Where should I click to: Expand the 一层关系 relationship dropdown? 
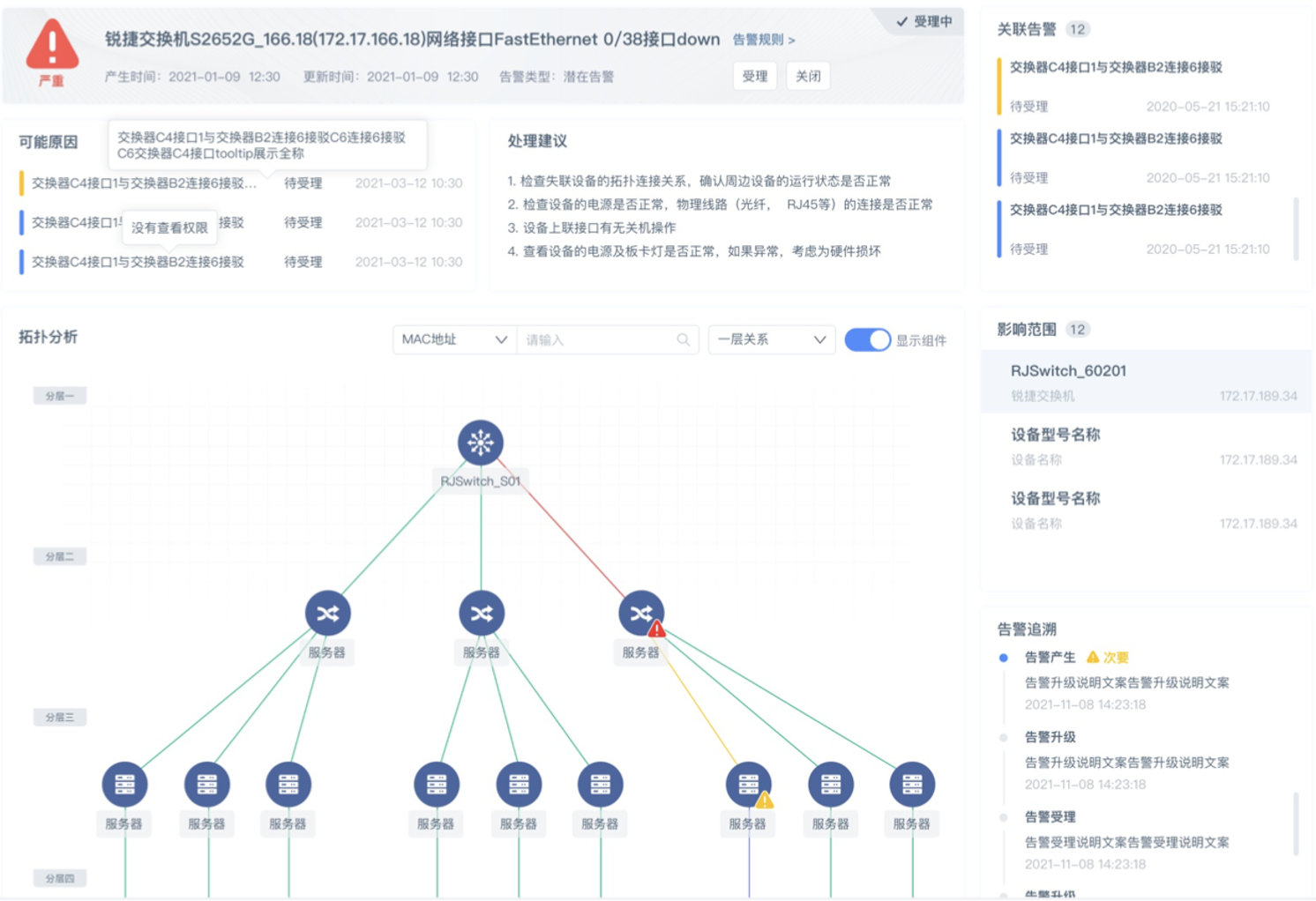point(771,339)
